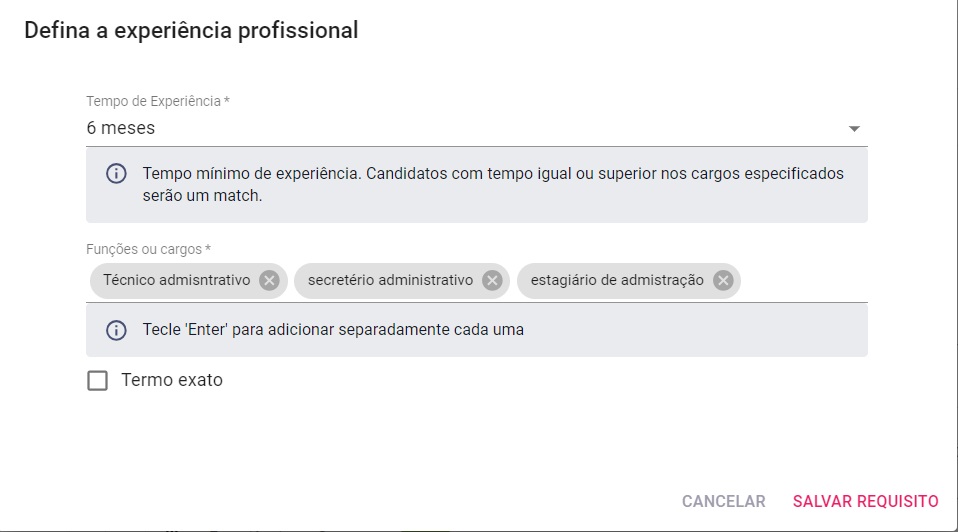
Task: Click SALVAR REQUISITO to save
Action: point(865,501)
